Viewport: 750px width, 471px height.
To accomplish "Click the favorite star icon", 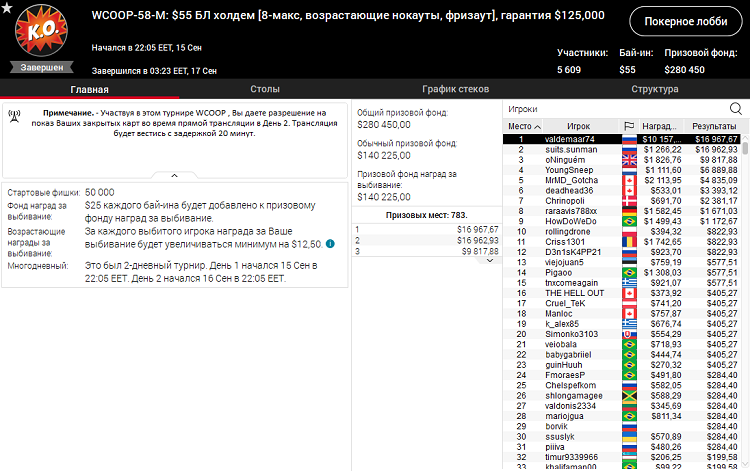I will tap(7, 7).
